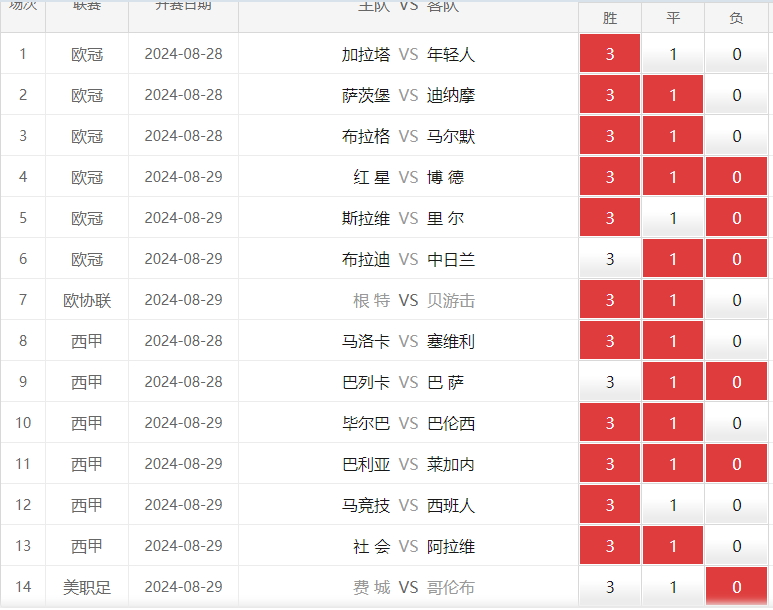The width and height of the screenshot is (773, 610).
Task: Select away team 塞维利
Action: coord(451,341)
